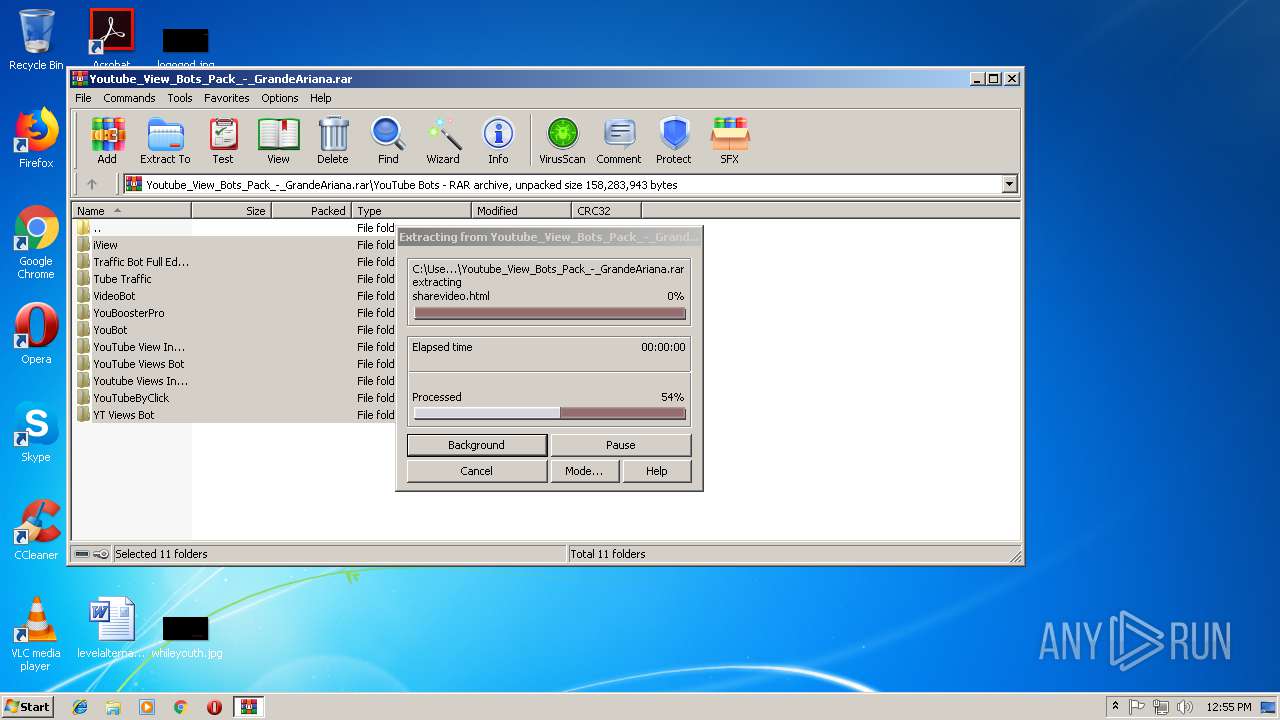
Task: Click the WinRAR taskbar button
Action: 249,707
